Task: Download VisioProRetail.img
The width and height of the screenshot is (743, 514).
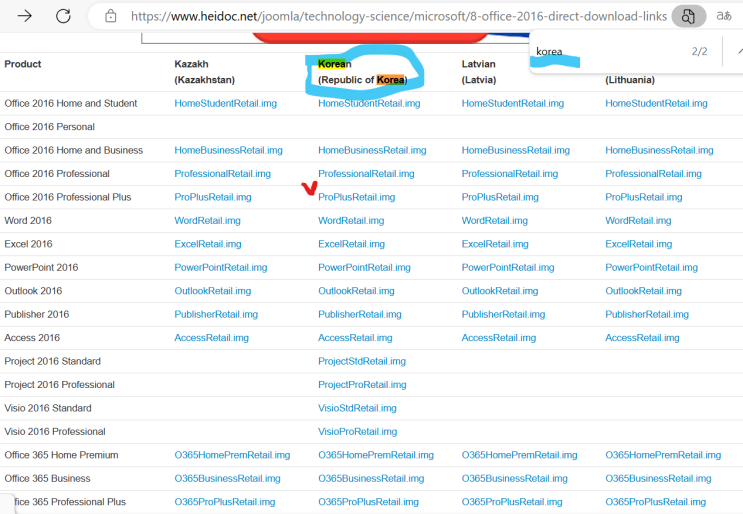Action: pos(357,432)
